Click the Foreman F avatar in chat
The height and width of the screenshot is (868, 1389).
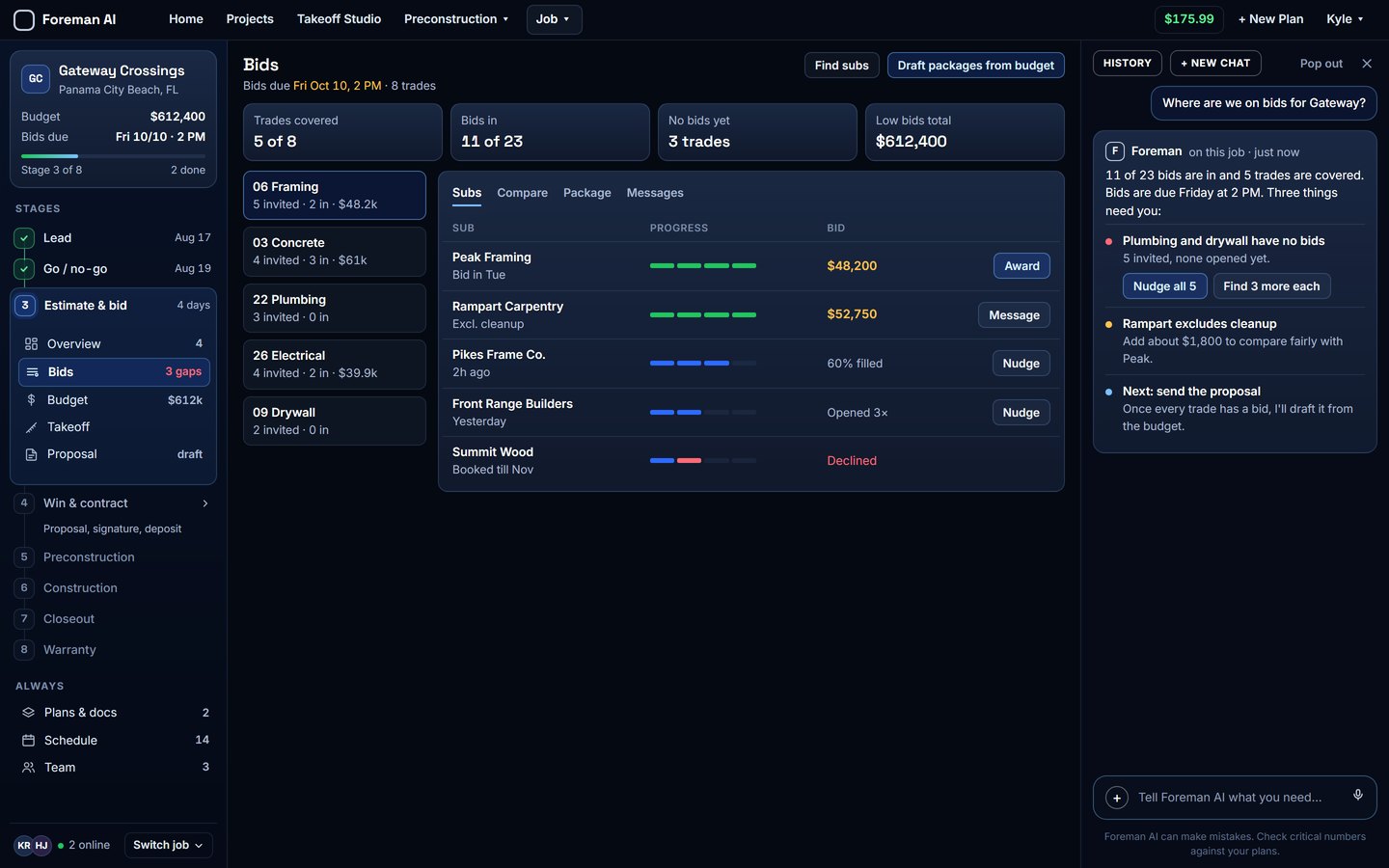[1114, 150]
